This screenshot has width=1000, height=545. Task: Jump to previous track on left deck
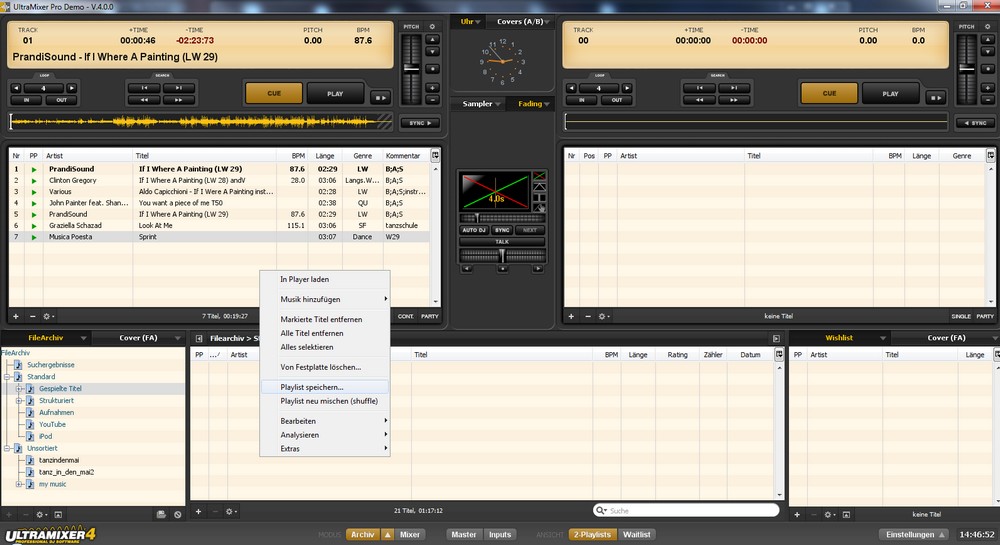coord(144,88)
